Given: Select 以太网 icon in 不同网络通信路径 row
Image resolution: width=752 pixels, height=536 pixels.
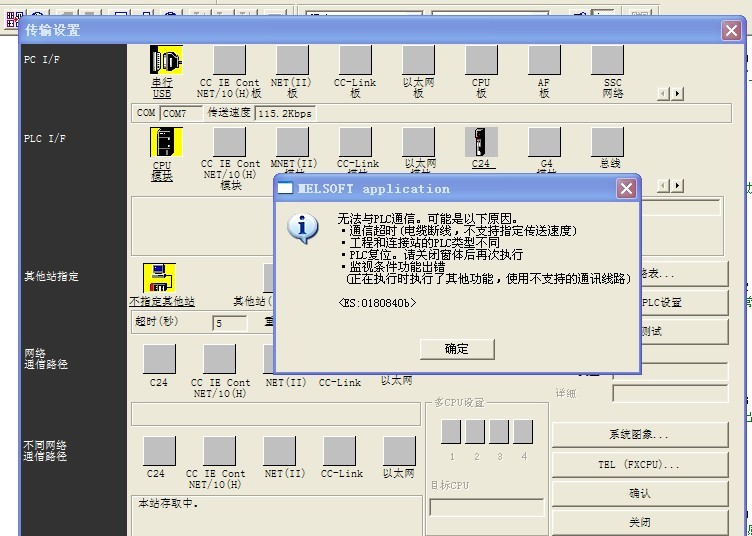Looking at the screenshot, I should coord(397,451).
